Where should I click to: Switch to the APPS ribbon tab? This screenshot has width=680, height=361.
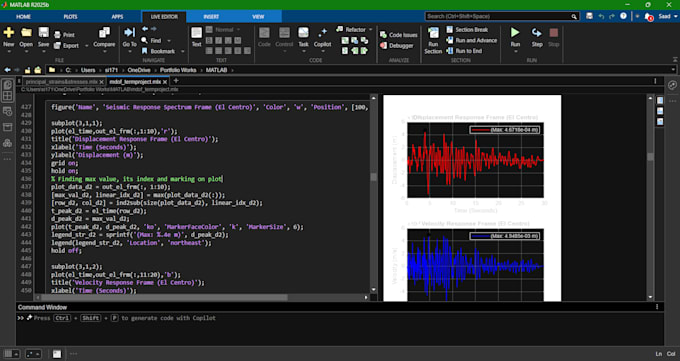point(117,16)
